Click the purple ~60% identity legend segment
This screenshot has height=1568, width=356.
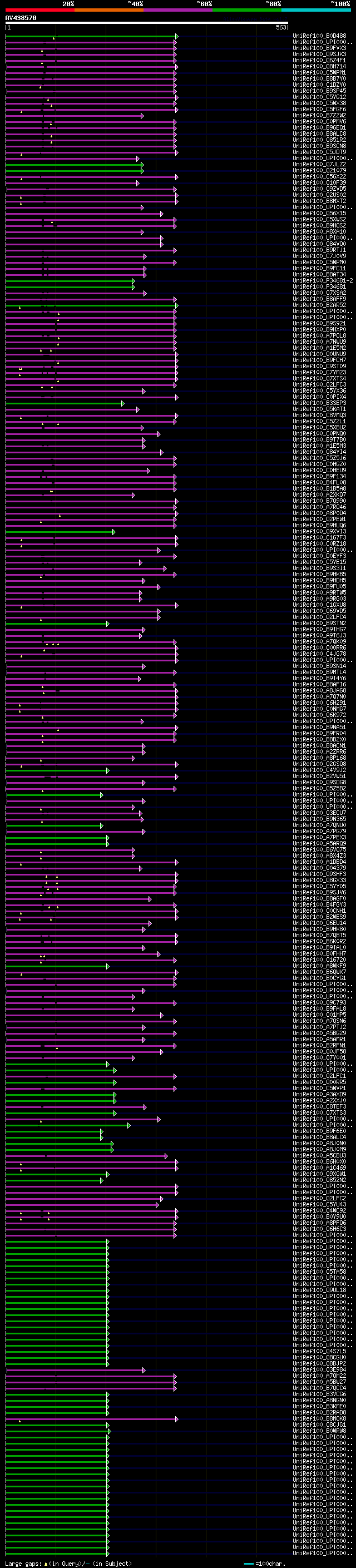pos(179,10)
